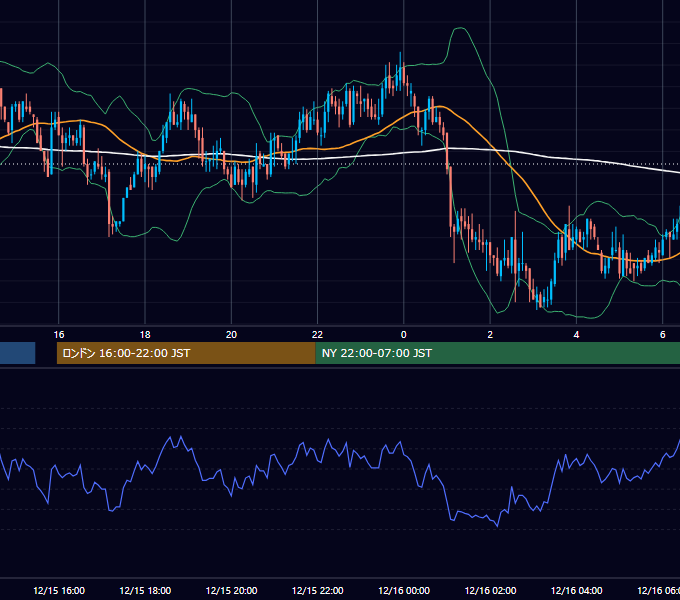Click the 16 hour label on price chart axis
Image resolution: width=680 pixels, height=600 pixels.
click(59, 335)
